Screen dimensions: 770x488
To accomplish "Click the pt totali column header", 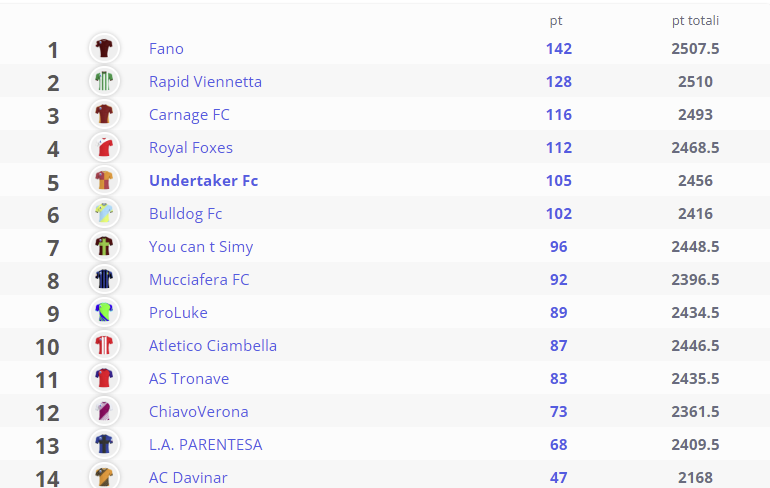I will pos(695,21).
